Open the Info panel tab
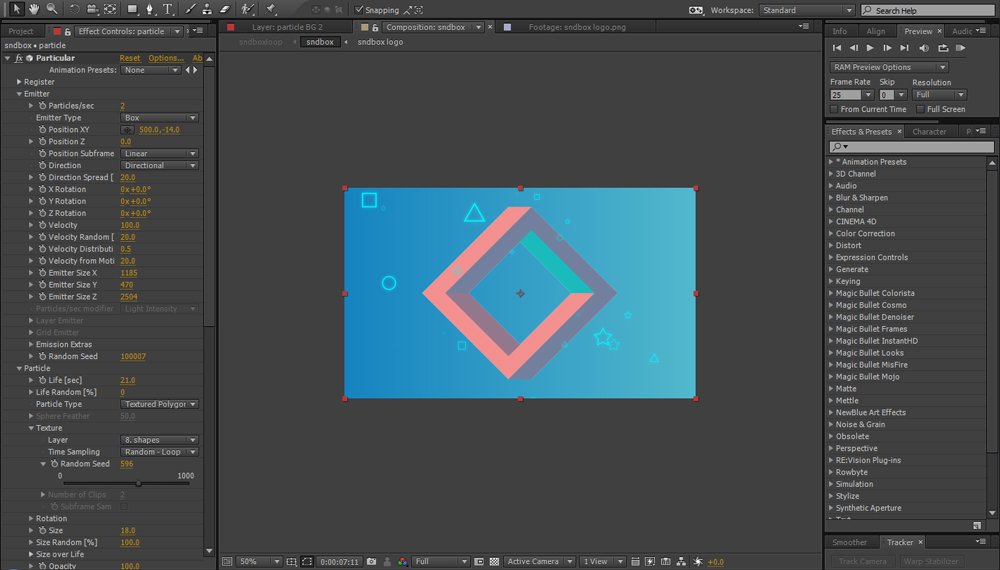Image resolution: width=1000 pixels, height=570 pixels. 840,31
